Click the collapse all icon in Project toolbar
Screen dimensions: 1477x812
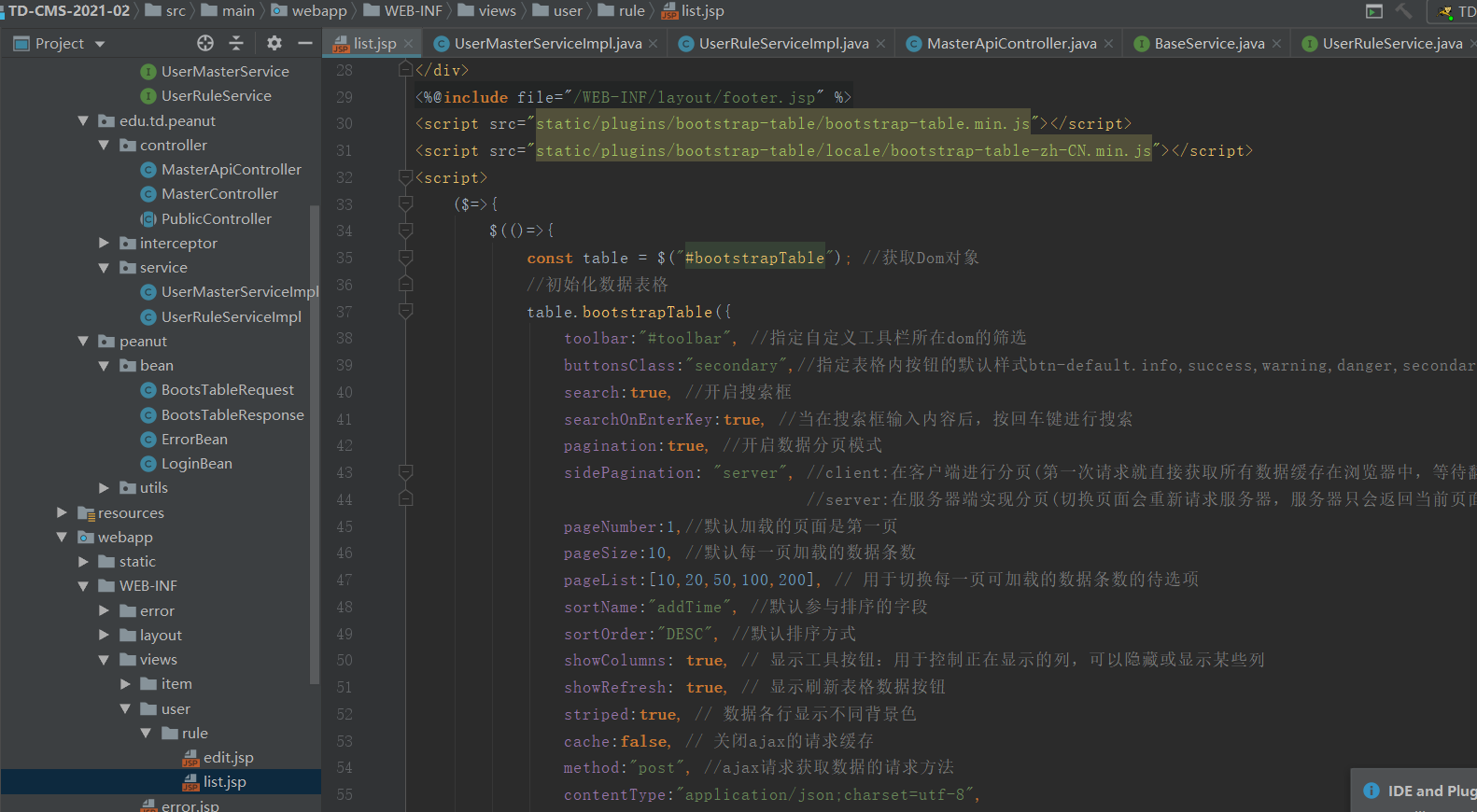tap(236, 43)
